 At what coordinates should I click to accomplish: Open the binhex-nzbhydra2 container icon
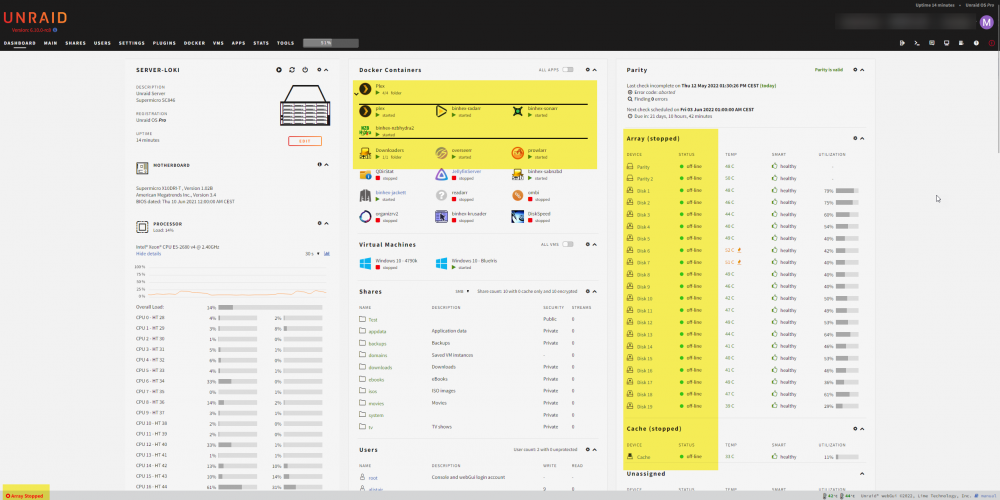pyautogui.click(x=365, y=131)
